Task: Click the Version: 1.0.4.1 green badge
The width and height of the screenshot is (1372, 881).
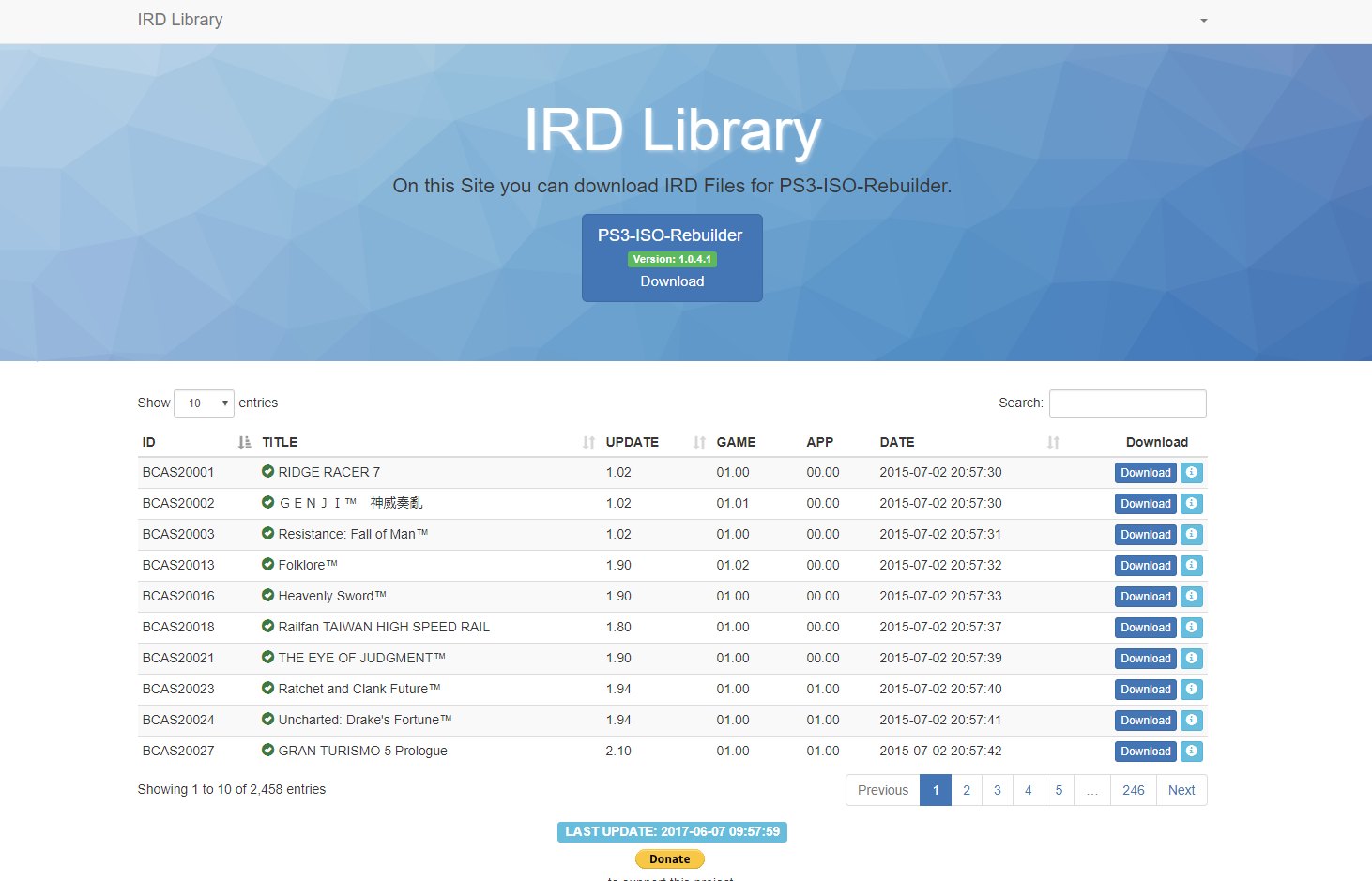Action: 672,259
